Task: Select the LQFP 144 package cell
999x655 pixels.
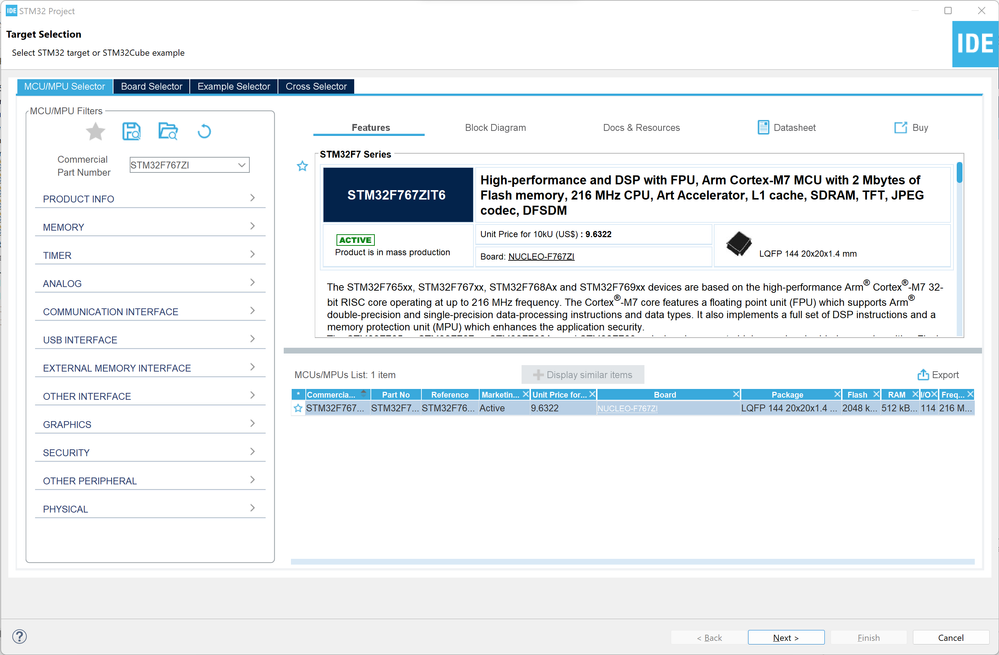Action: tap(790, 408)
